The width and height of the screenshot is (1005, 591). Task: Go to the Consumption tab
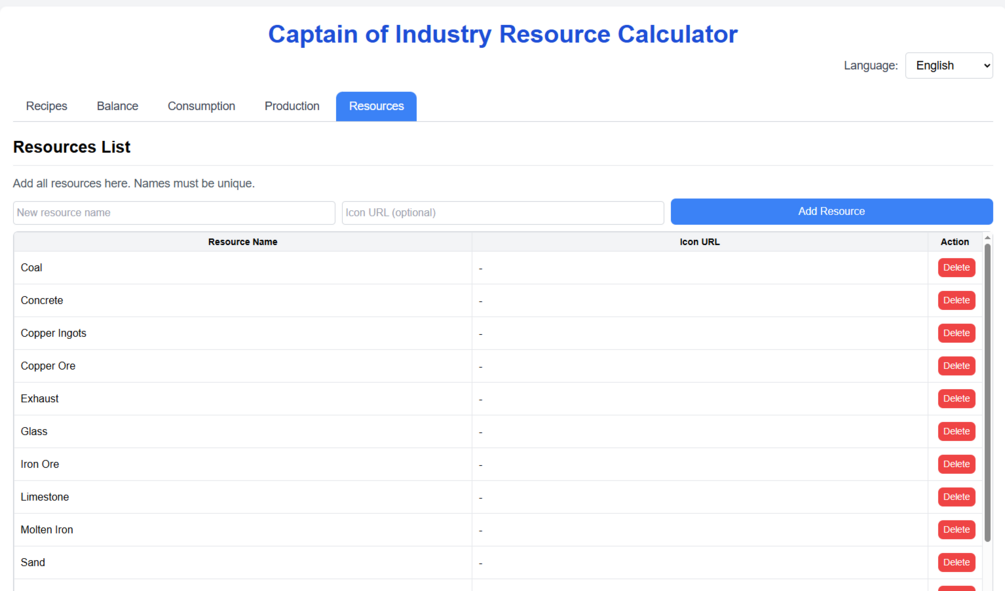point(201,106)
